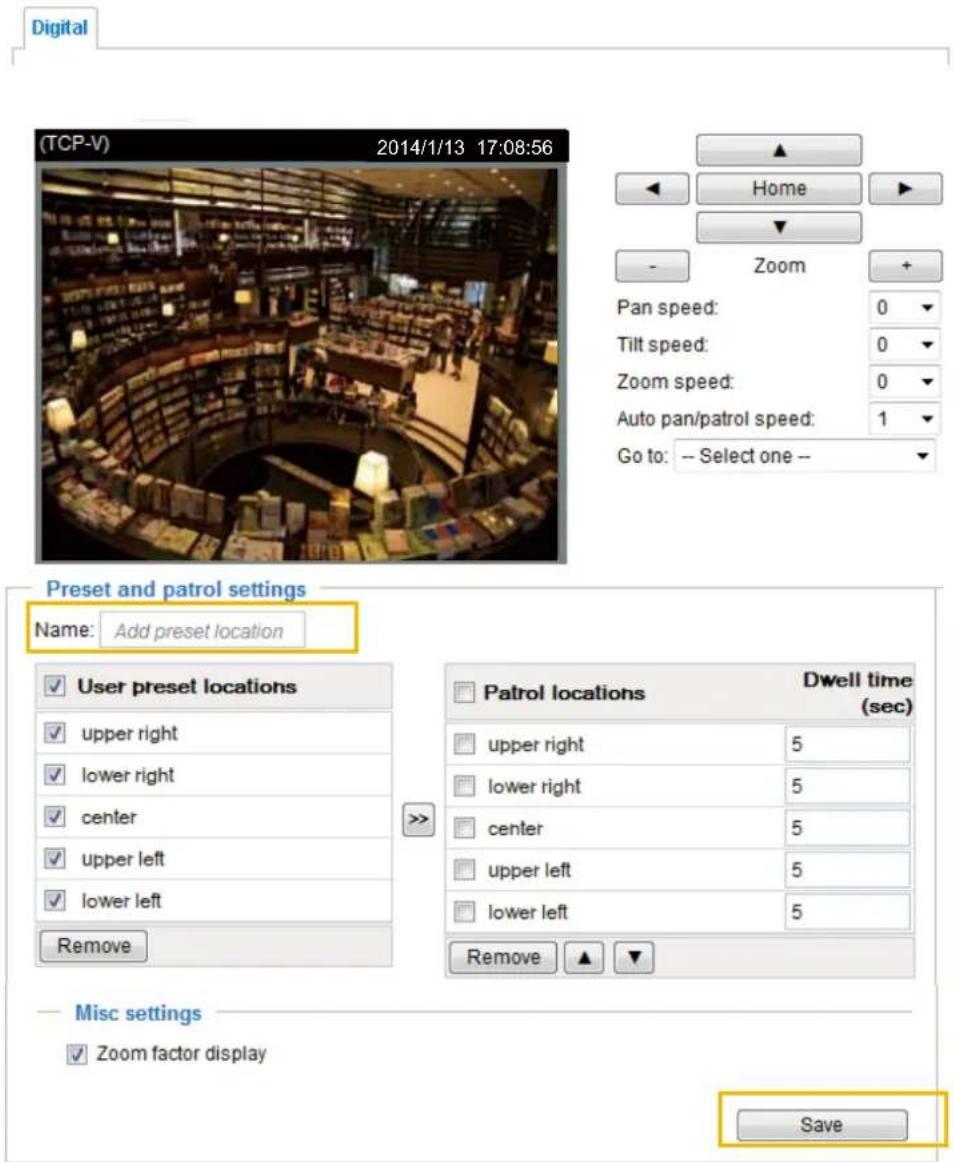The height and width of the screenshot is (1162, 954).
Task: Uncheck the 'lower left' user preset
Action: pos(54,900)
